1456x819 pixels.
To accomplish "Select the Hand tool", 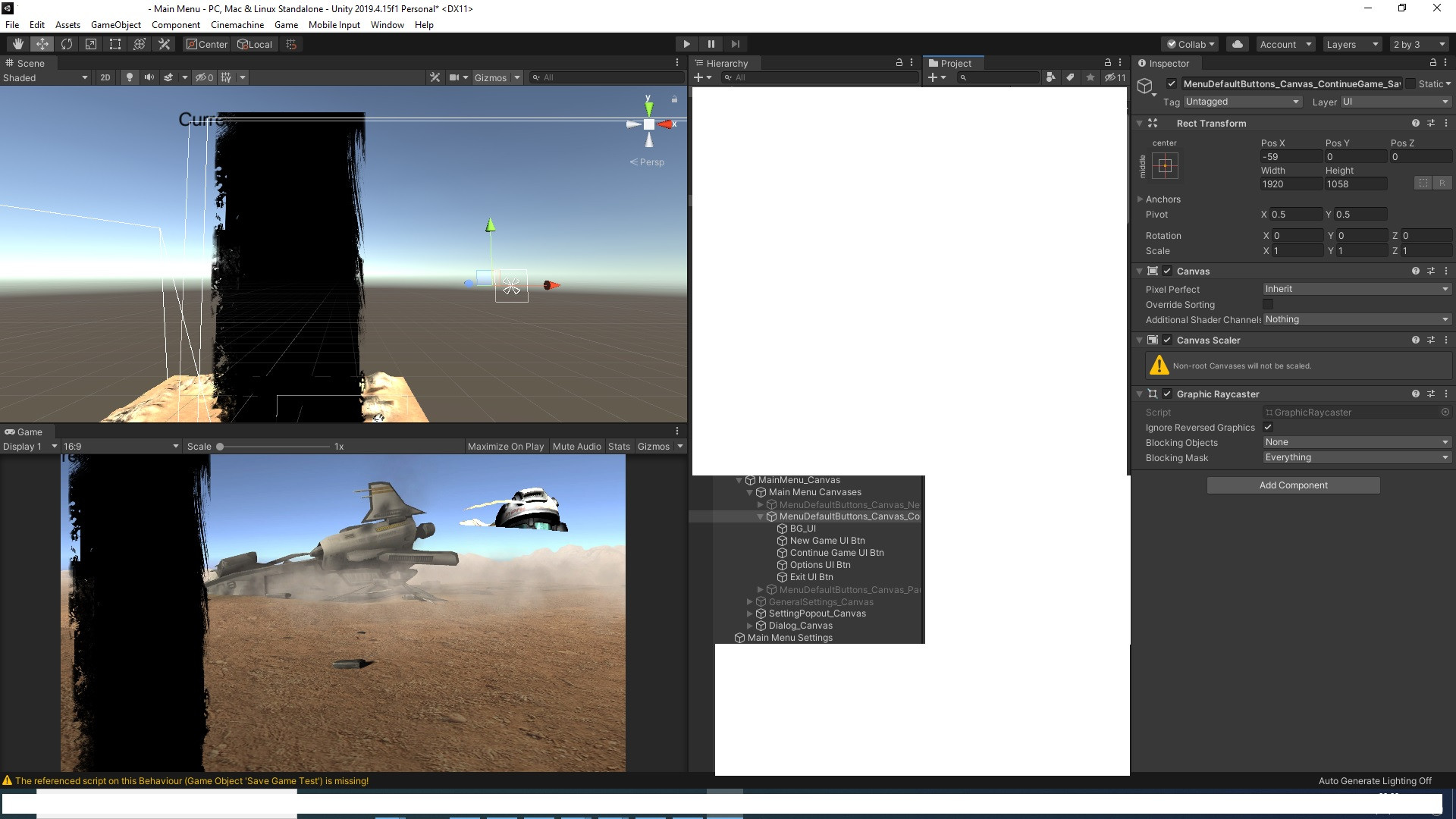I will [x=18, y=44].
